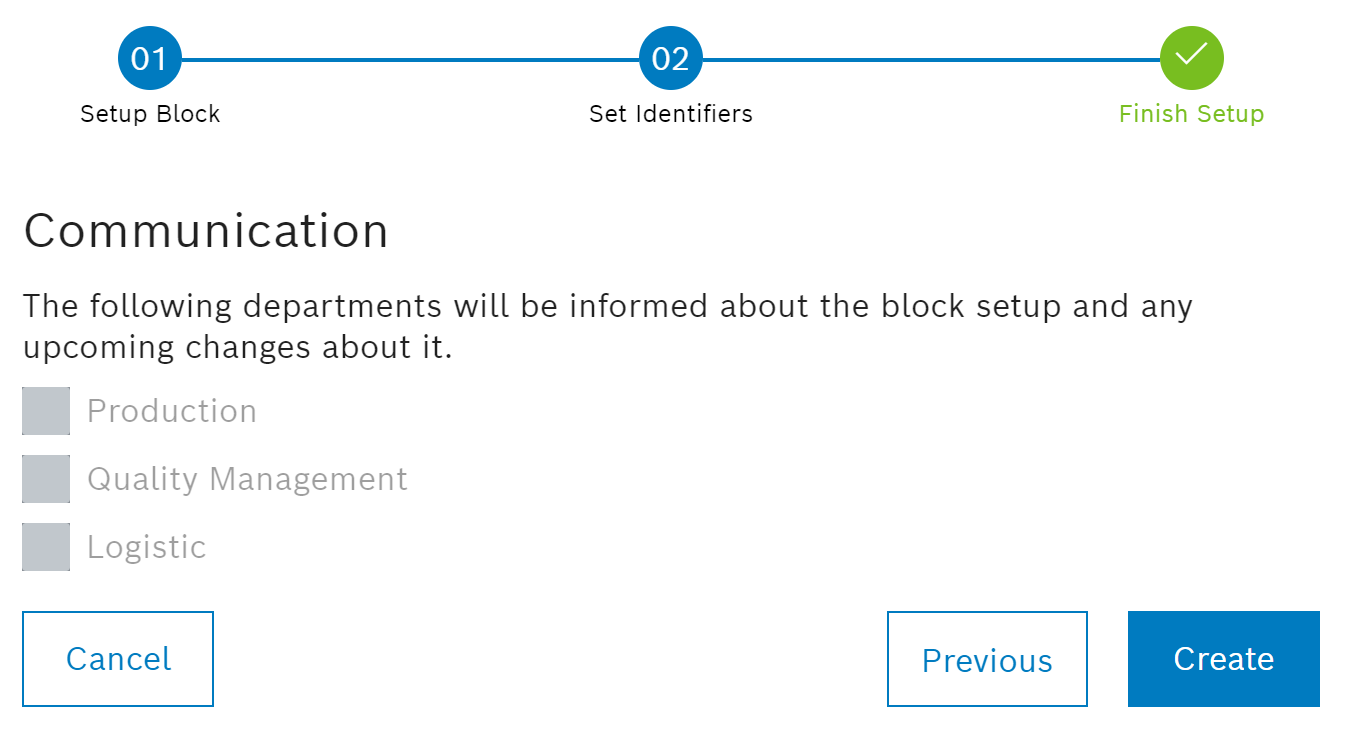Viewport: 1345px width, 732px height.
Task: Click progress line between 02 and Finish
Action: (x=930, y=59)
